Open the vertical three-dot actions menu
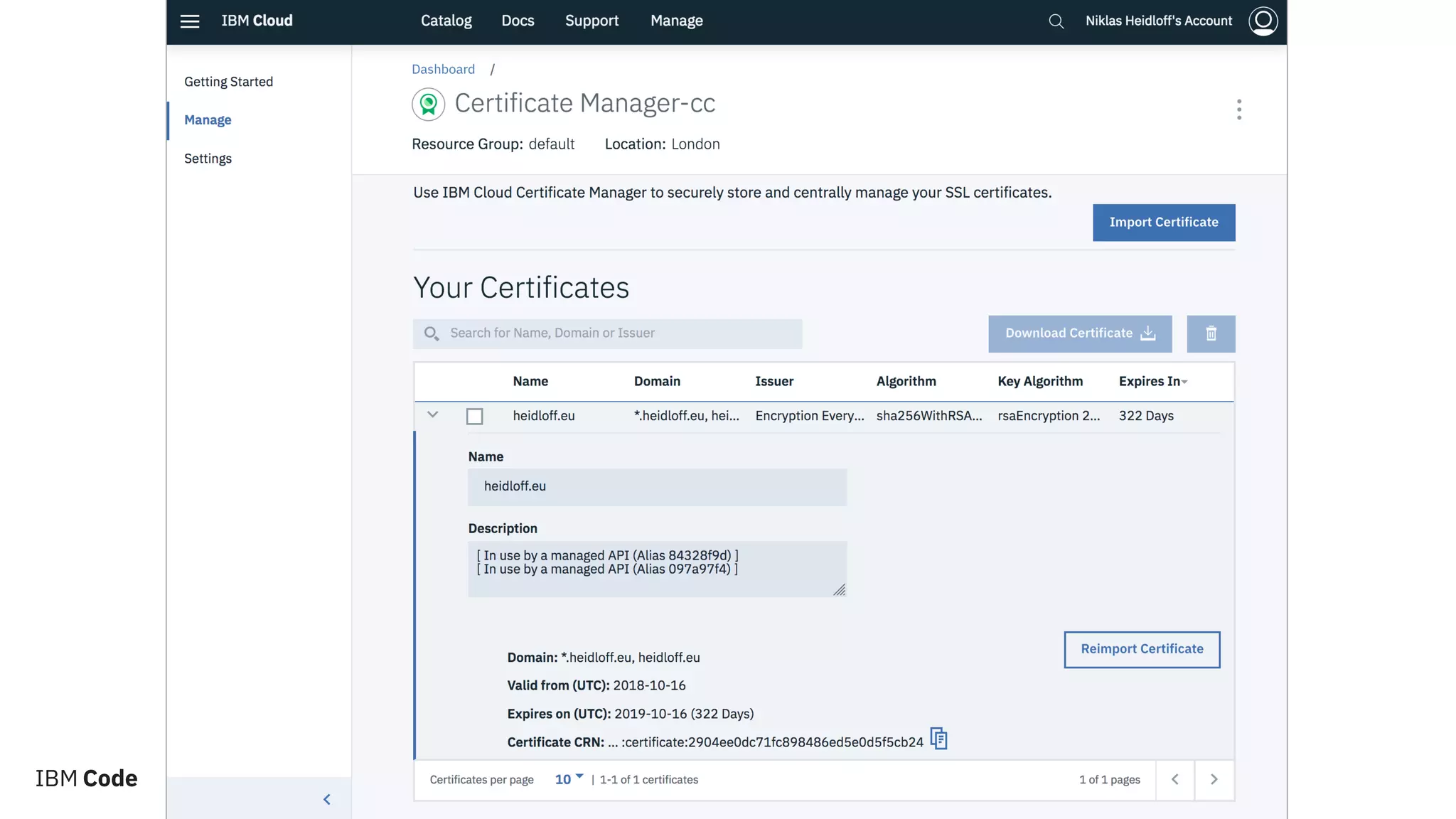The height and width of the screenshot is (819, 1456). click(1239, 109)
